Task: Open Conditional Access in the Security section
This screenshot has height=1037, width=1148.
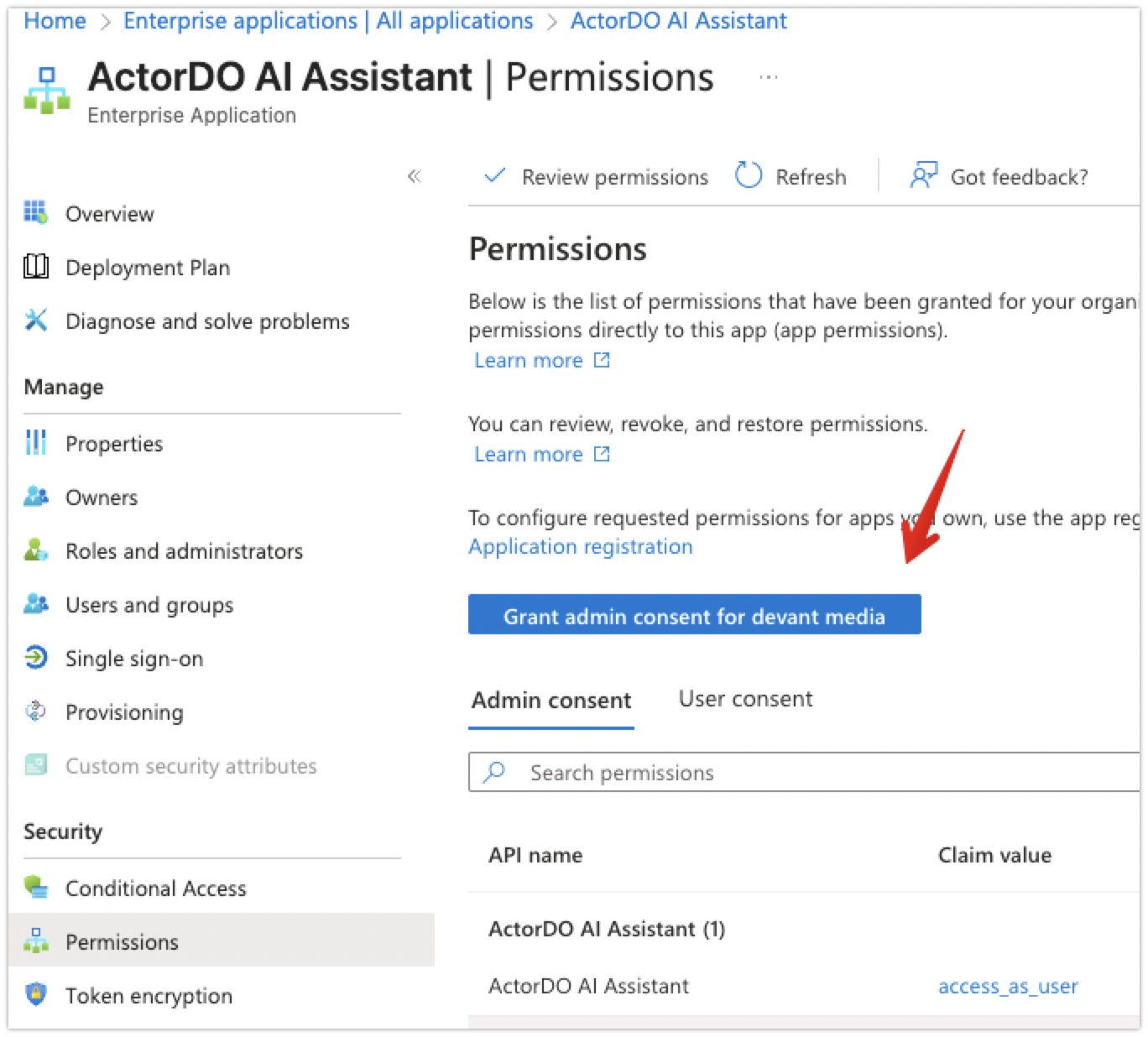Action: point(155,888)
